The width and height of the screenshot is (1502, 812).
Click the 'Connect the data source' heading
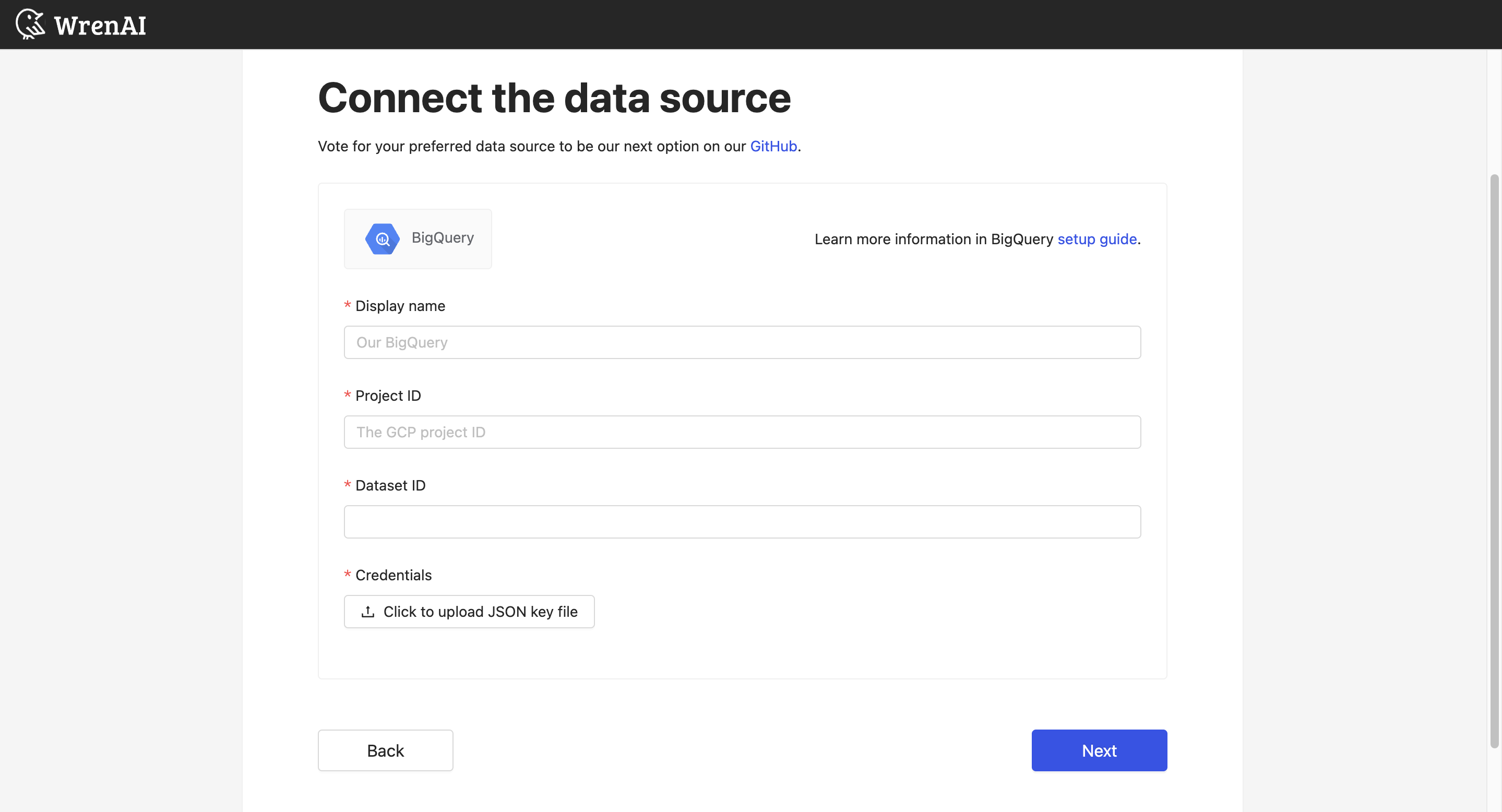(554, 98)
